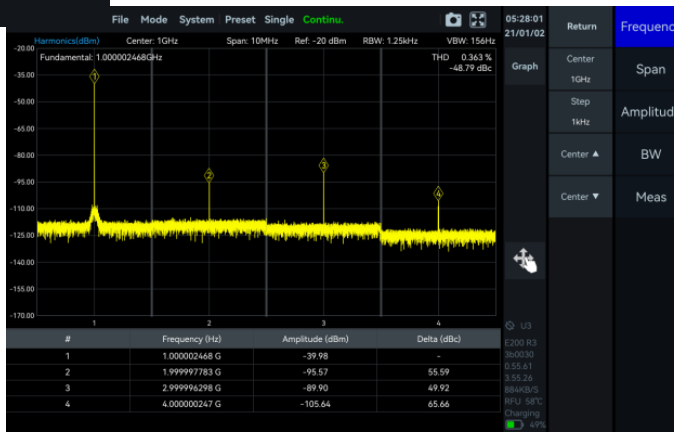Image resolution: width=693 pixels, height=438 pixels.
Task: Select delta cell 49.92
Action: click(x=438, y=388)
